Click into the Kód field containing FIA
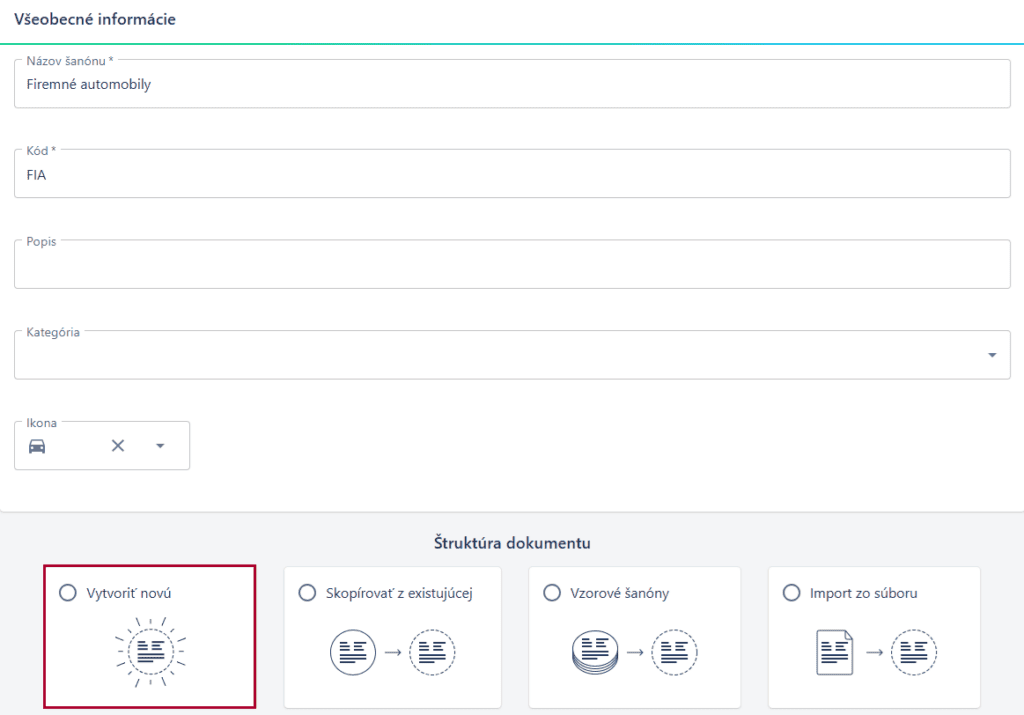Image resolution: width=1024 pixels, height=715 pixels. pyautogui.click(x=510, y=175)
